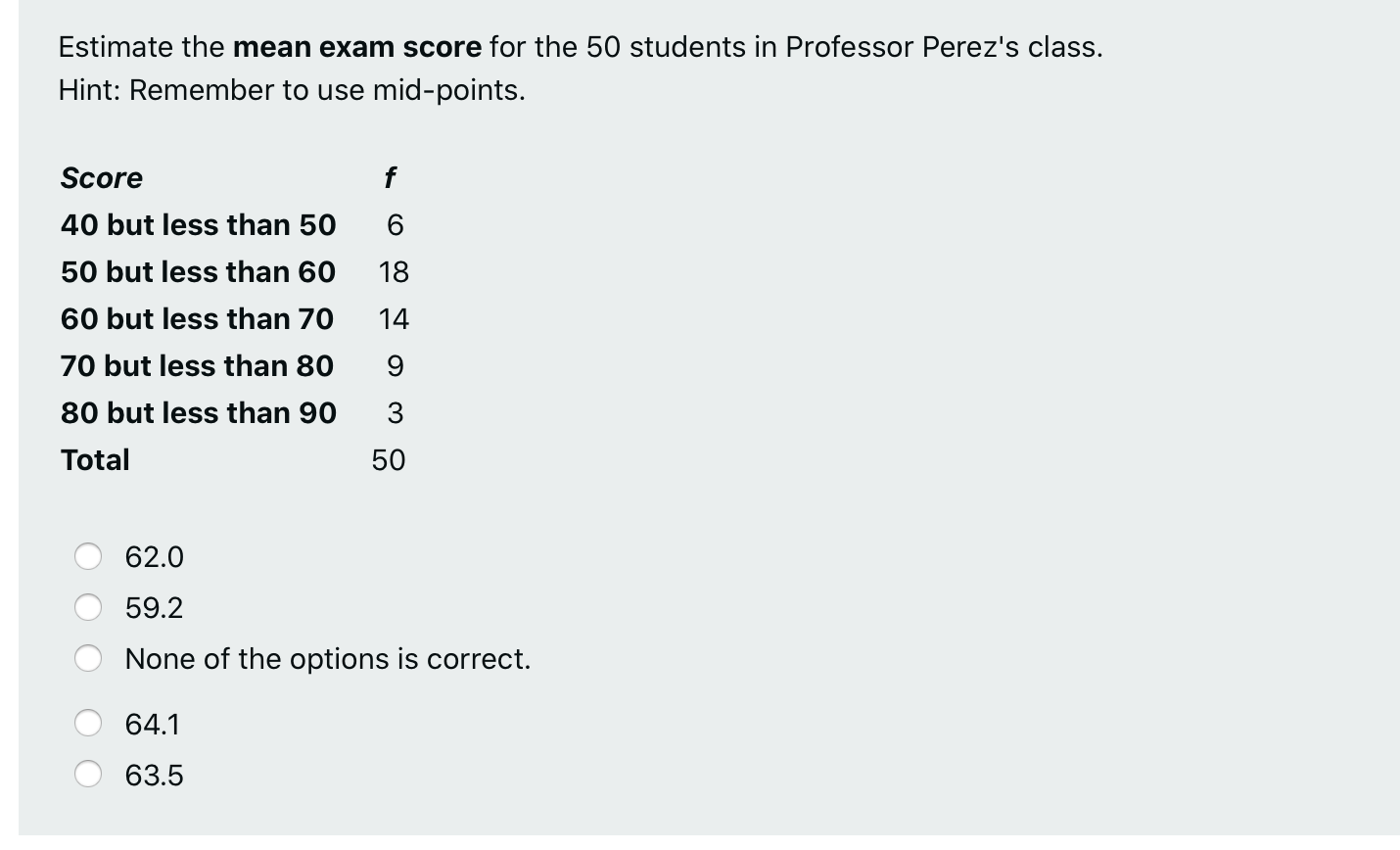This screenshot has width=1400, height=850.
Task: Choose 'None of the options is correct'
Action: point(88,658)
